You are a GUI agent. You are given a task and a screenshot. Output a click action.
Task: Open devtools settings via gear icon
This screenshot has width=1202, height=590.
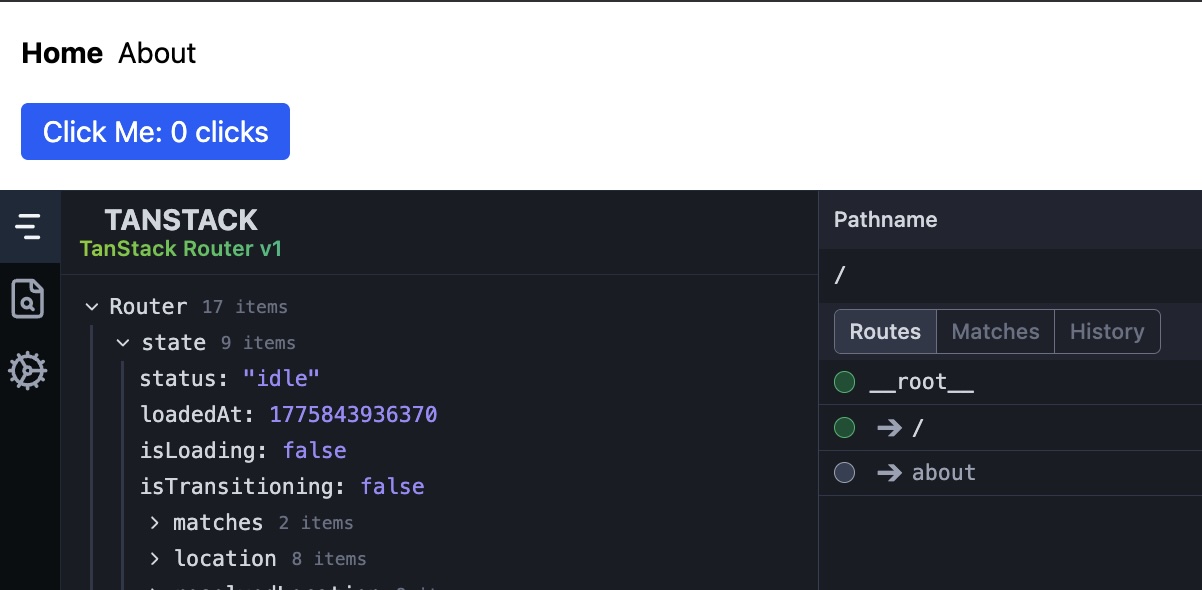[x=29, y=371]
